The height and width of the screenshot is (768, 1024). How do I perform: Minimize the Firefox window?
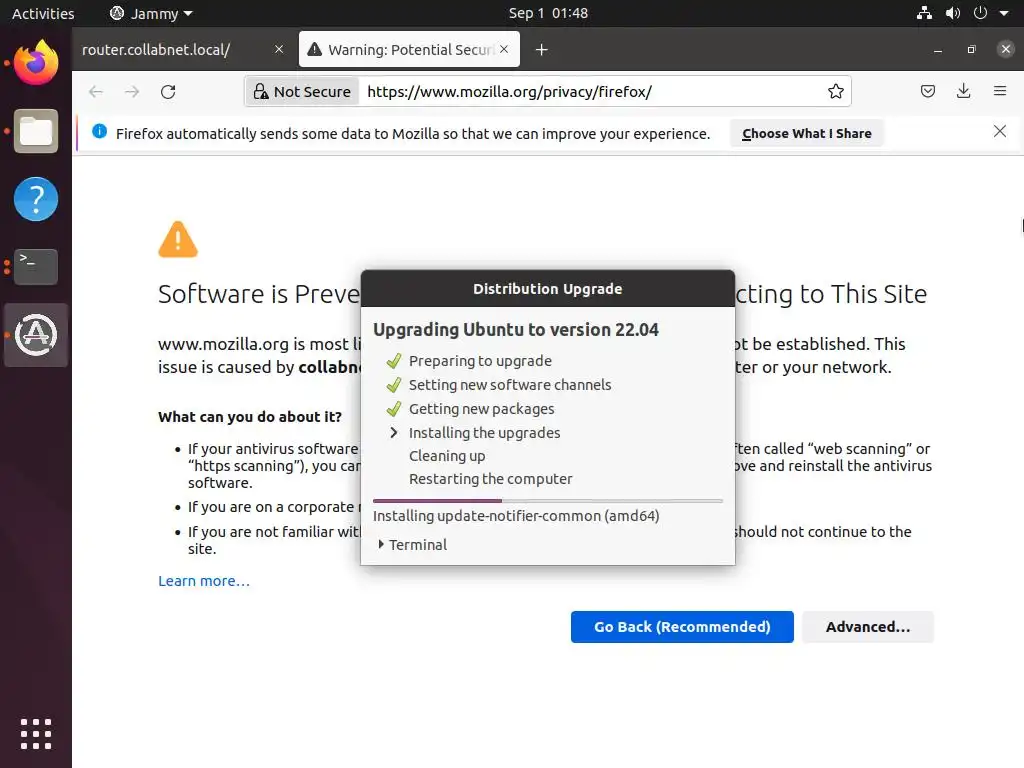coord(938,50)
